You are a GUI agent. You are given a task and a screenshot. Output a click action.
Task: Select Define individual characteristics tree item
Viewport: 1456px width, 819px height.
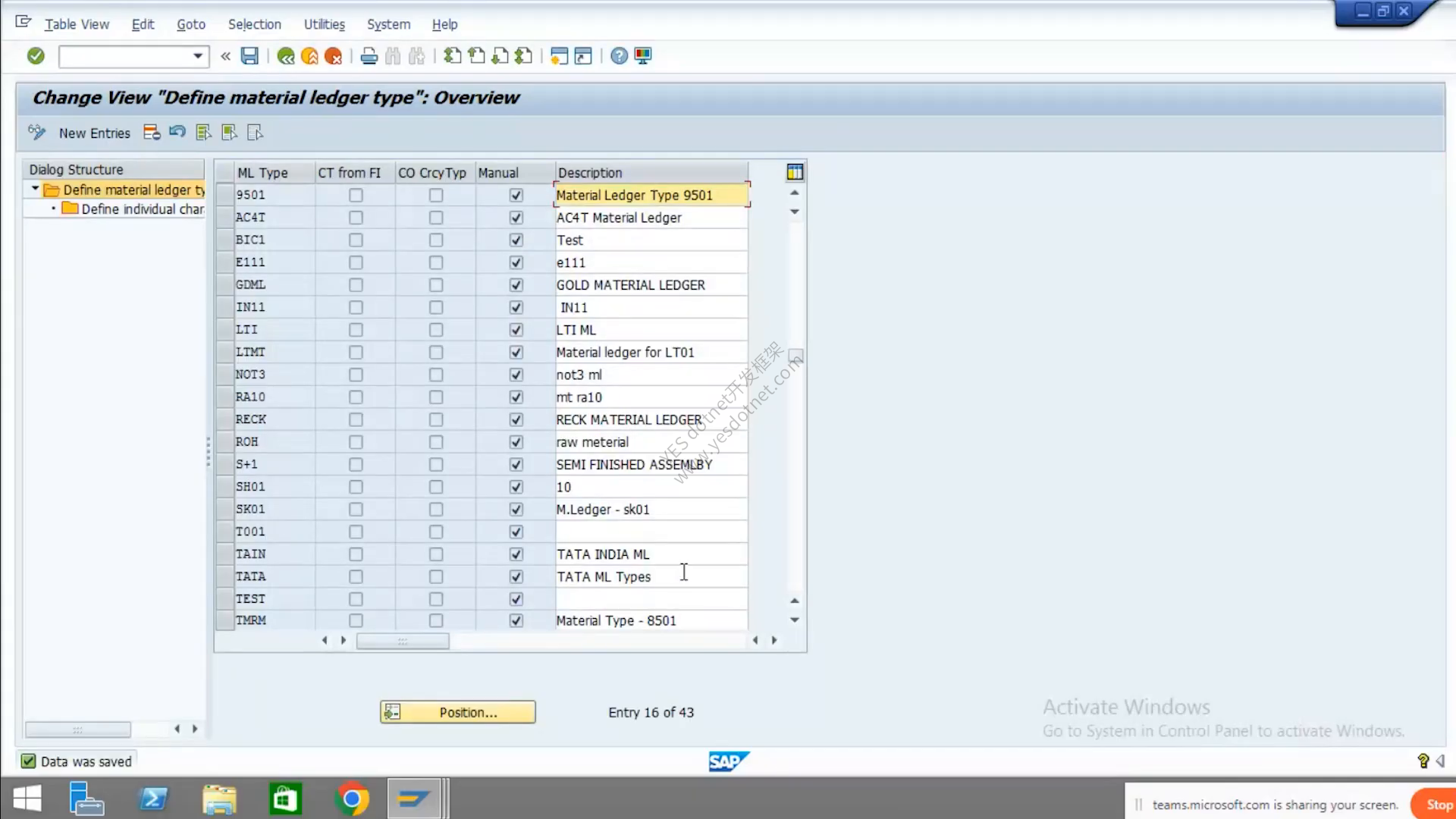(143, 209)
